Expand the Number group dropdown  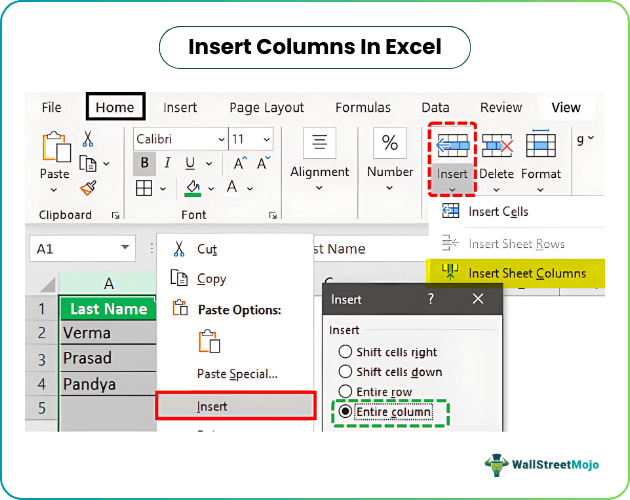click(x=389, y=188)
